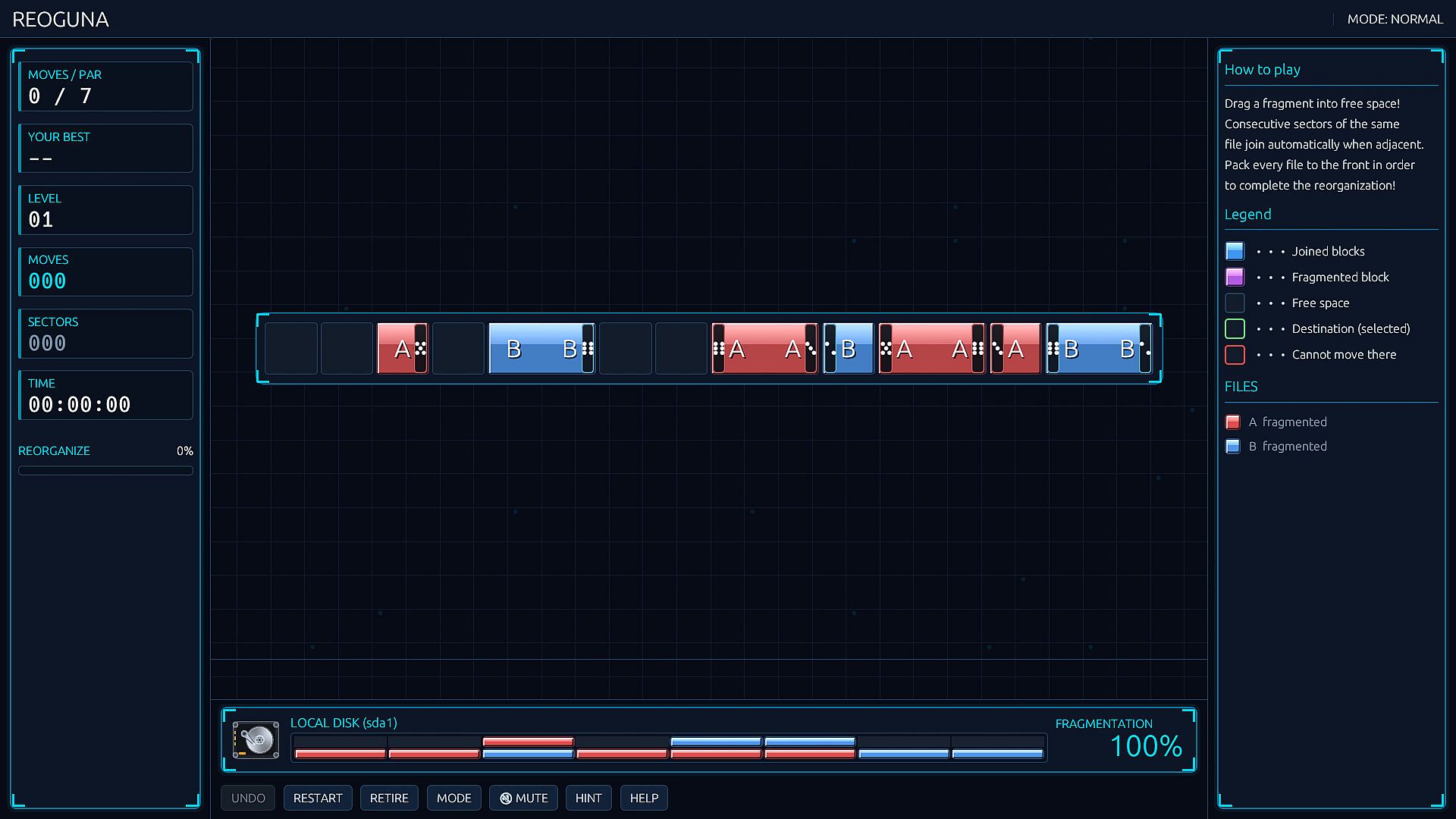1456x819 pixels.
Task: Click the Fragmented block purple legend swatch
Action: (1235, 277)
